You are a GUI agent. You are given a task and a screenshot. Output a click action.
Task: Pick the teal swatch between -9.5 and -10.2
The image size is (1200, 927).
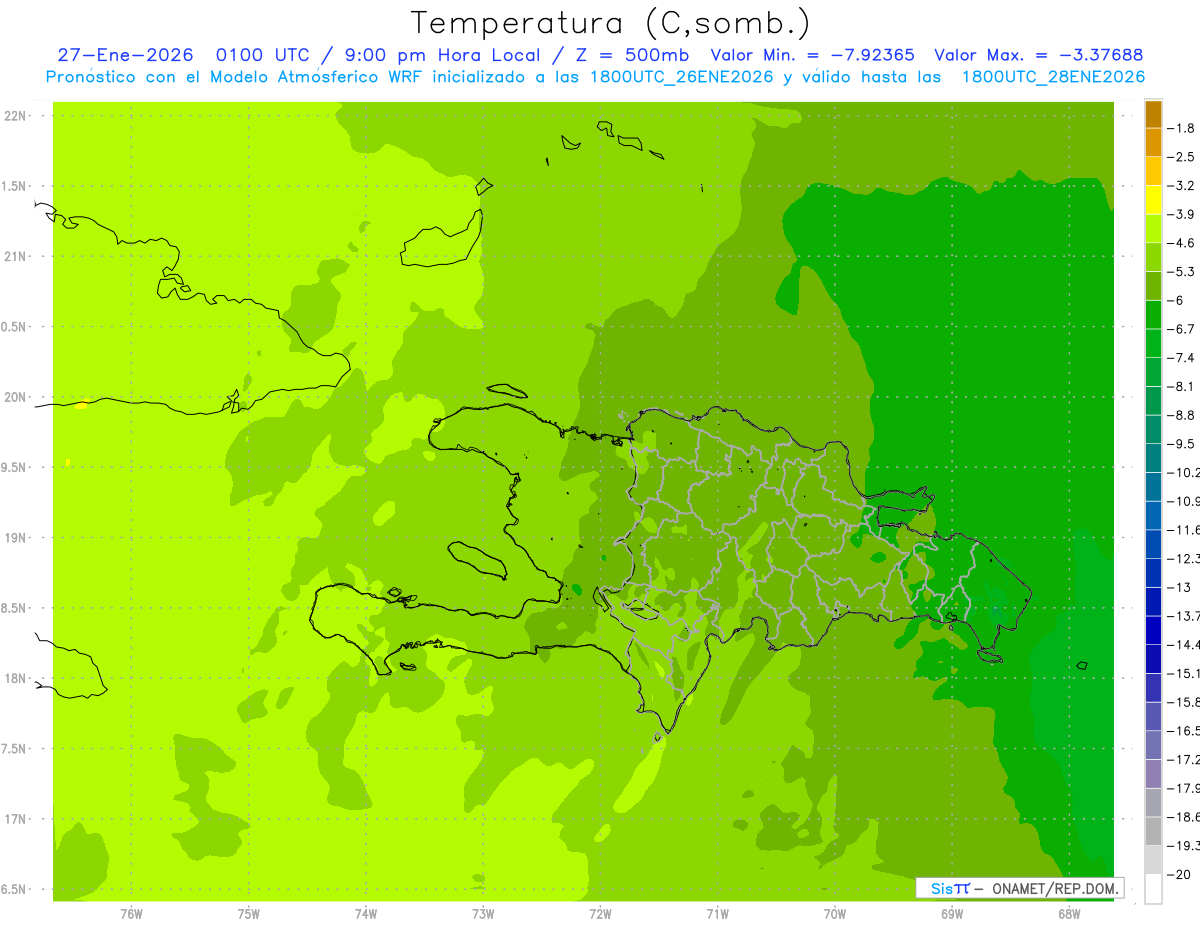(x=1153, y=458)
